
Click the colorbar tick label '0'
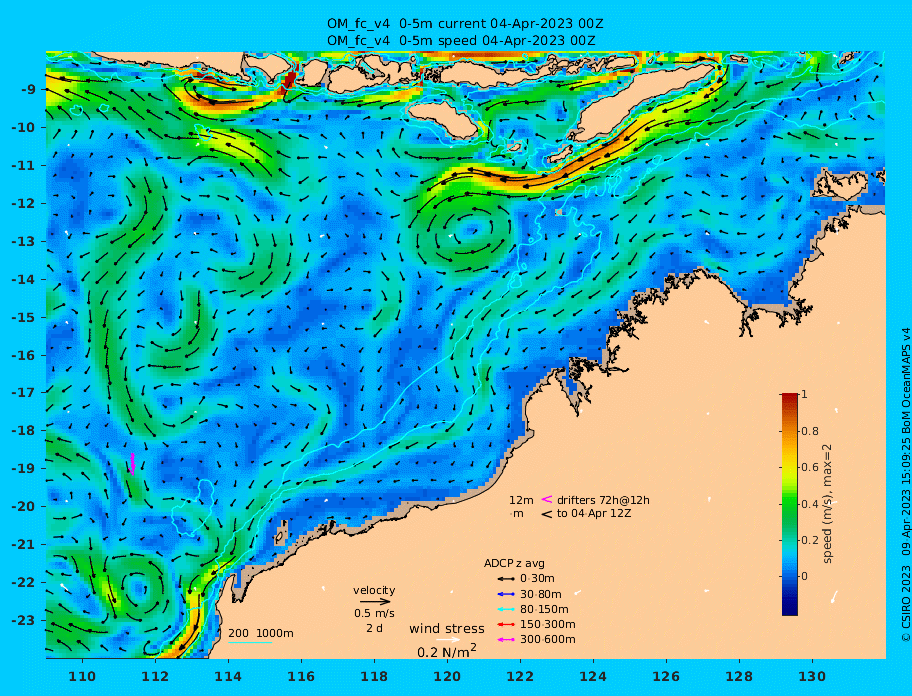[x=804, y=576]
